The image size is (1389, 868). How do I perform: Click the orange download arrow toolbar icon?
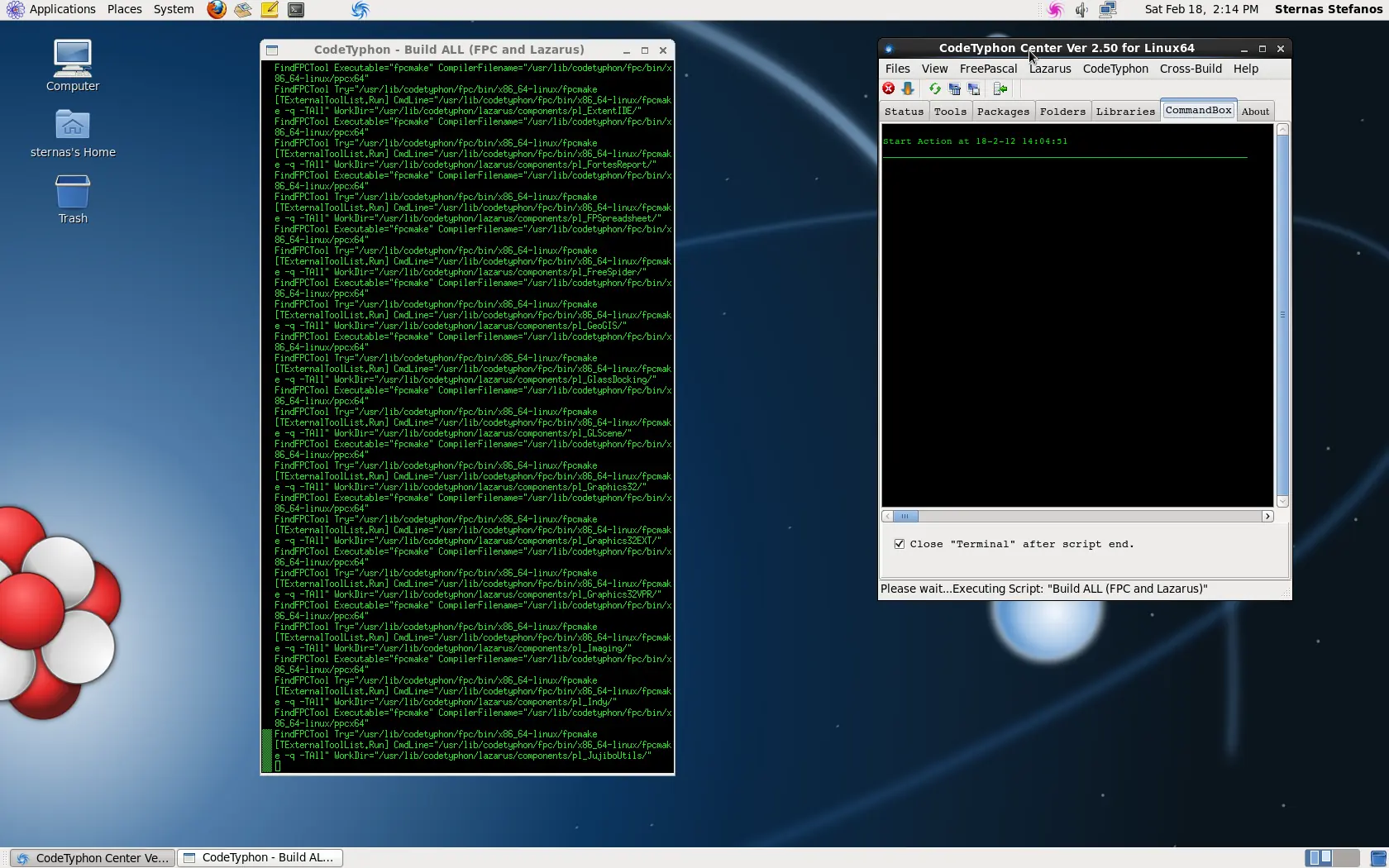click(908, 88)
